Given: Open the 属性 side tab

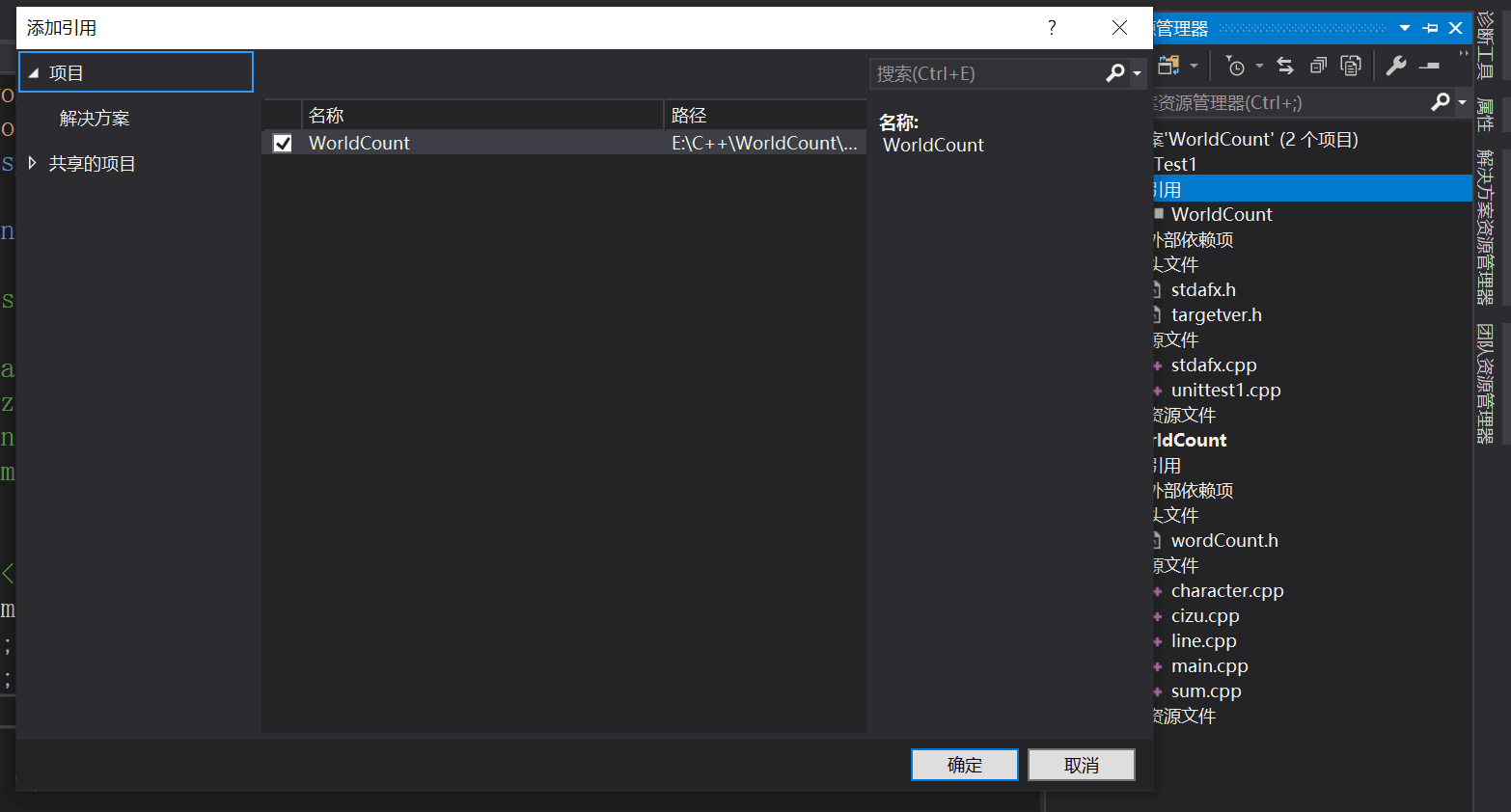Looking at the screenshot, I should click(x=1487, y=115).
